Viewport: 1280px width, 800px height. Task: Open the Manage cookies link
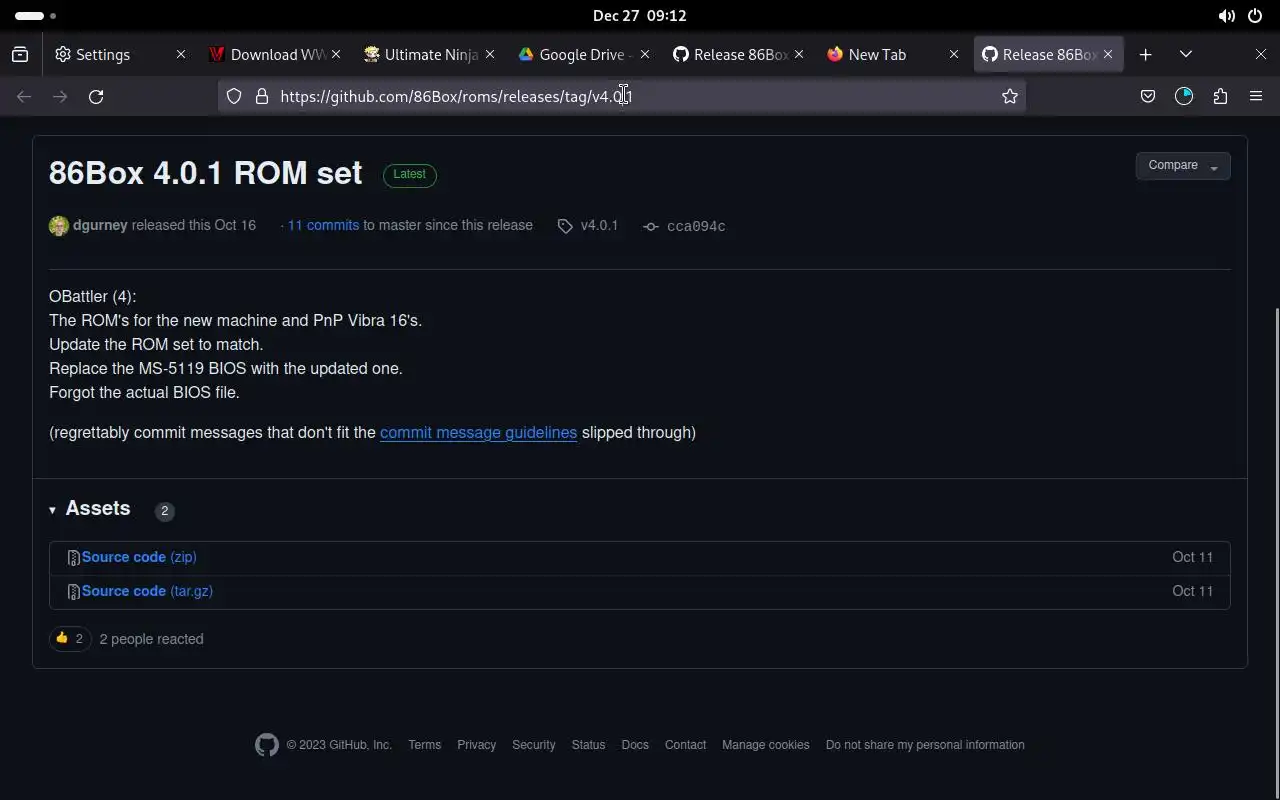click(765, 745)
